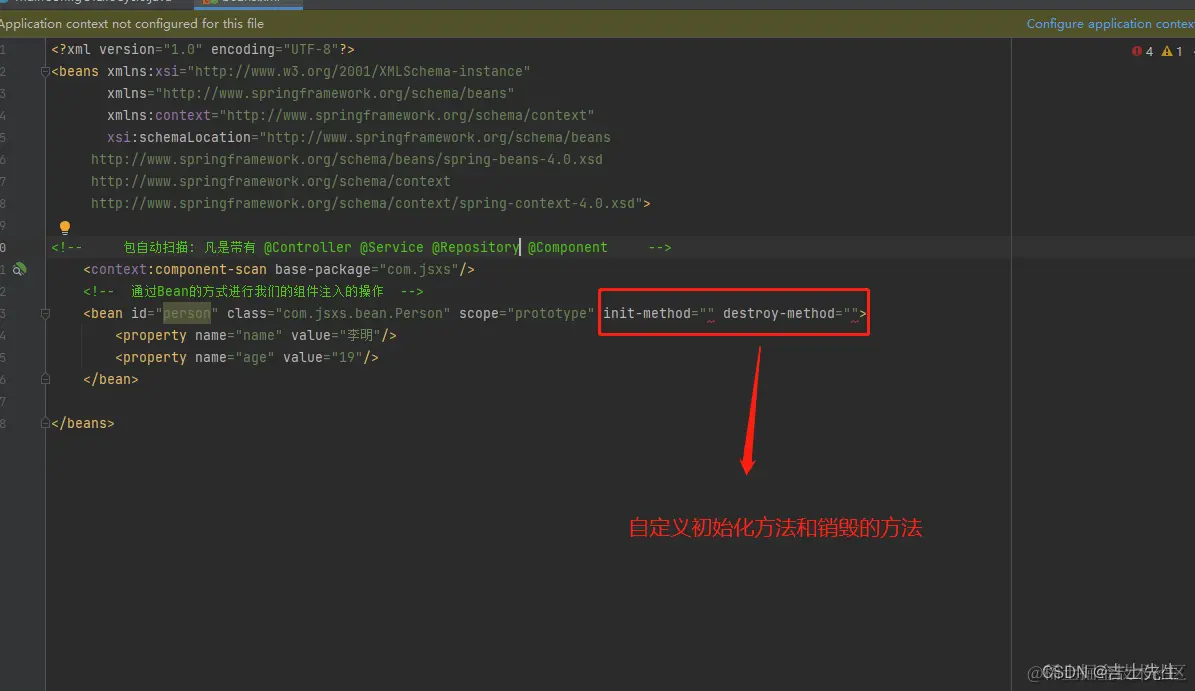Collapse the root beans element fold marker
The width and height of the screenshot is (1195, 691).
coord(45,72)
